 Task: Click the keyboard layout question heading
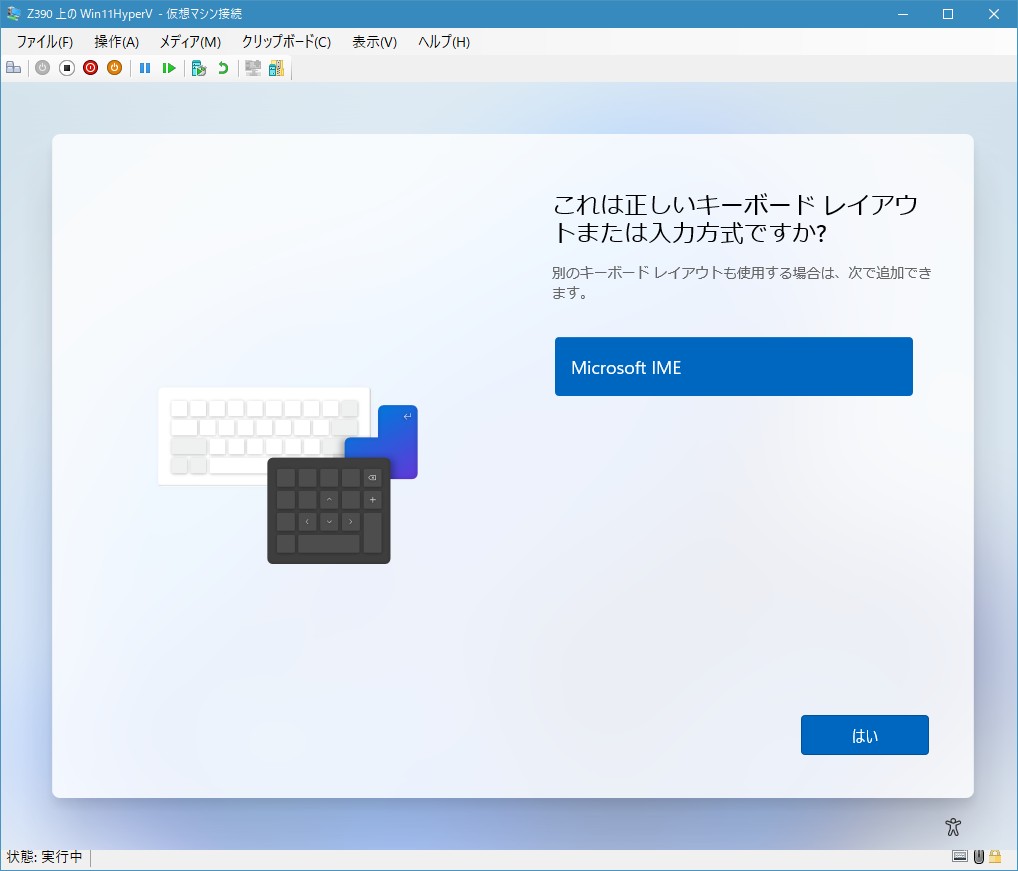tap(734, 218)
